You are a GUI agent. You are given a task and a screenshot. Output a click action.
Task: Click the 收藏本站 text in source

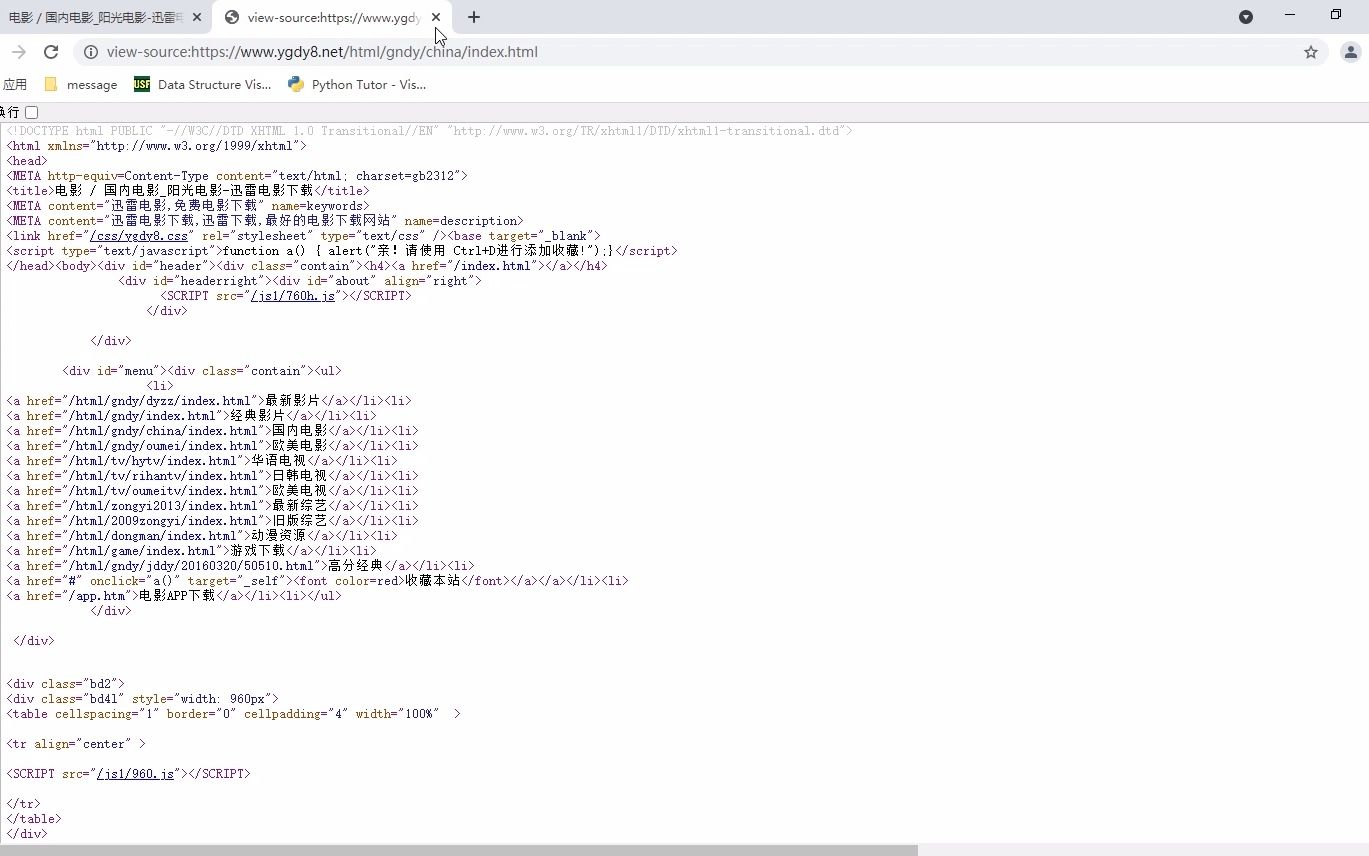pyautogui.click(x=432, y=581)
